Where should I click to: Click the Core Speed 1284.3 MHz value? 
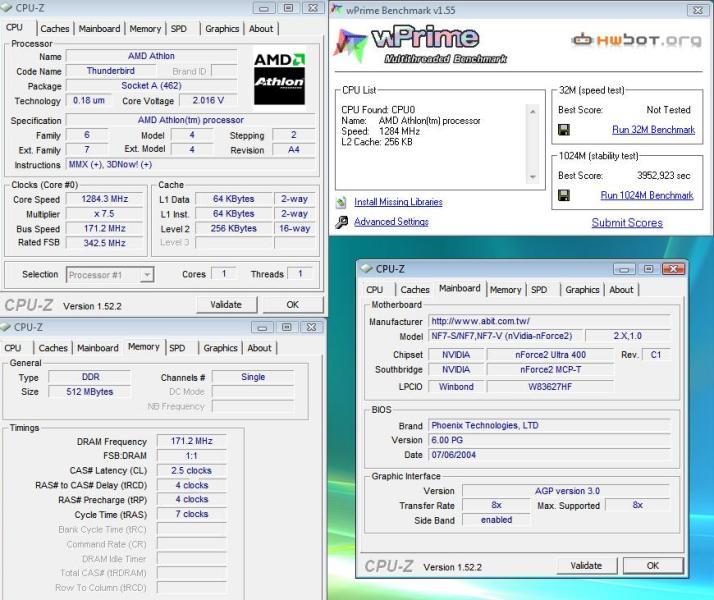105,199
